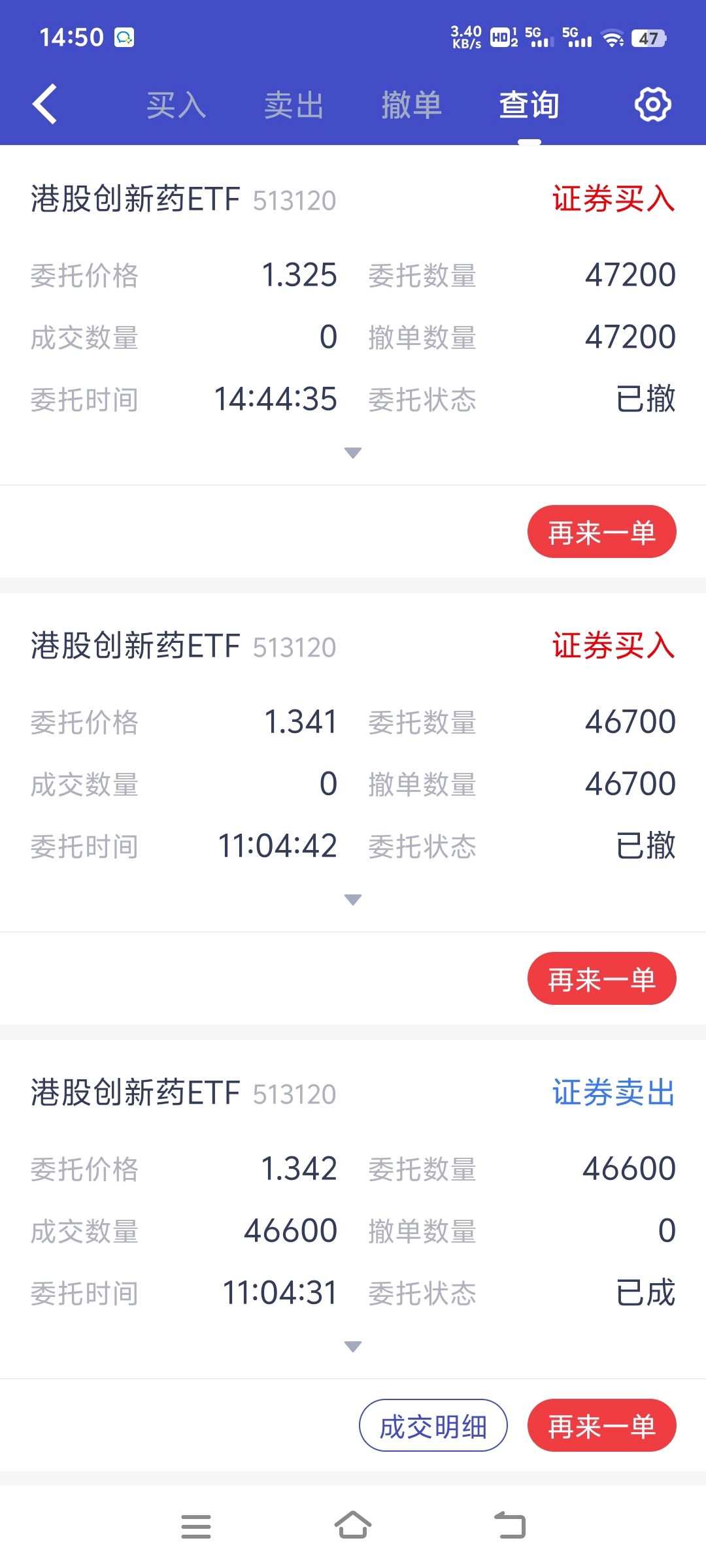Expand details of the 14:44:35 order

[353, 453]
